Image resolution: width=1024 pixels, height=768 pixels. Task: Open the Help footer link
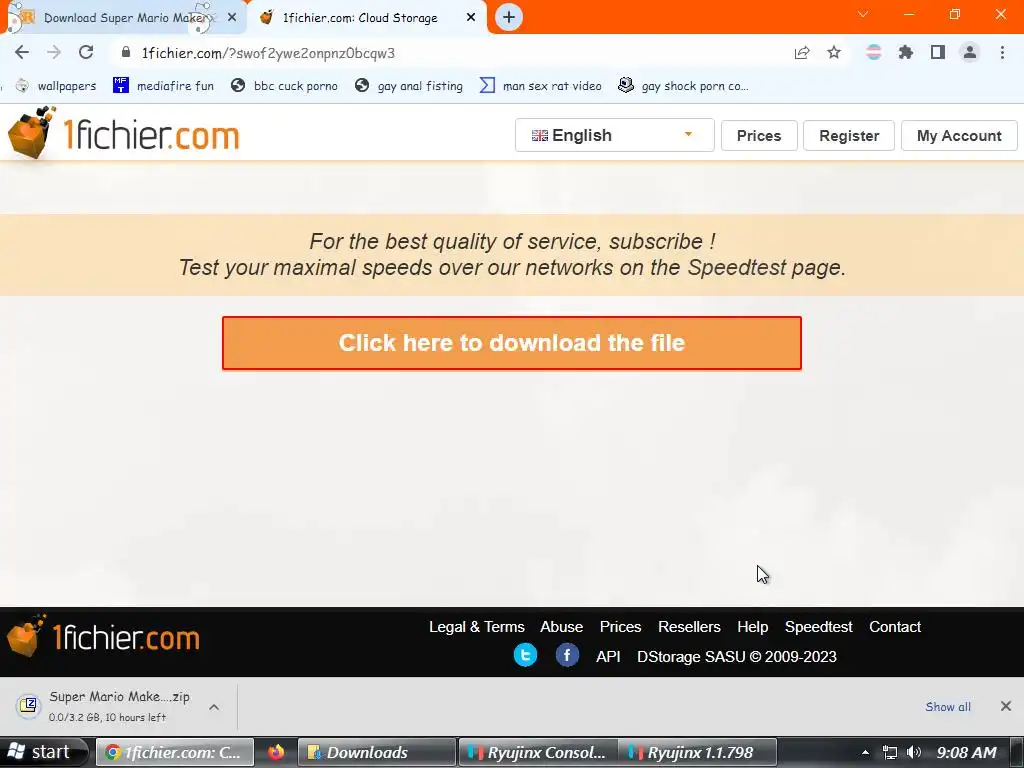tap(752, 627)
